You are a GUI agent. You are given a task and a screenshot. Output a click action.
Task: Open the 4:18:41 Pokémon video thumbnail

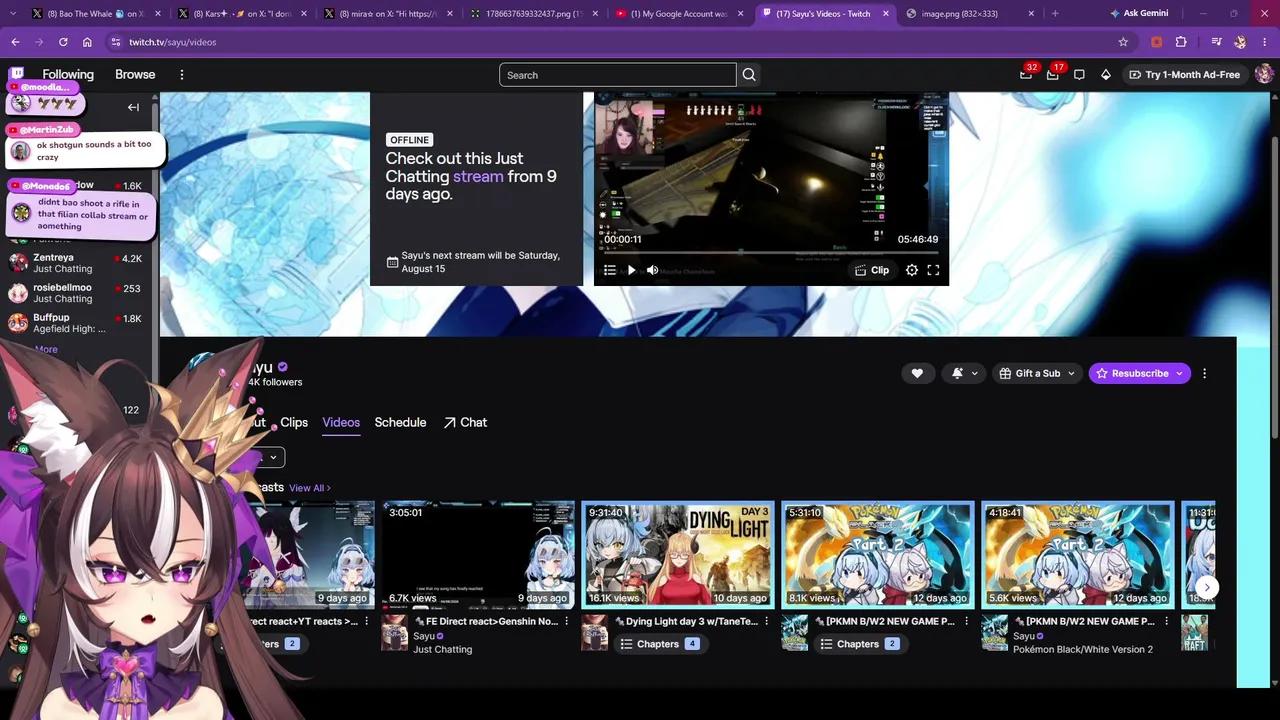click(1078, 555)
